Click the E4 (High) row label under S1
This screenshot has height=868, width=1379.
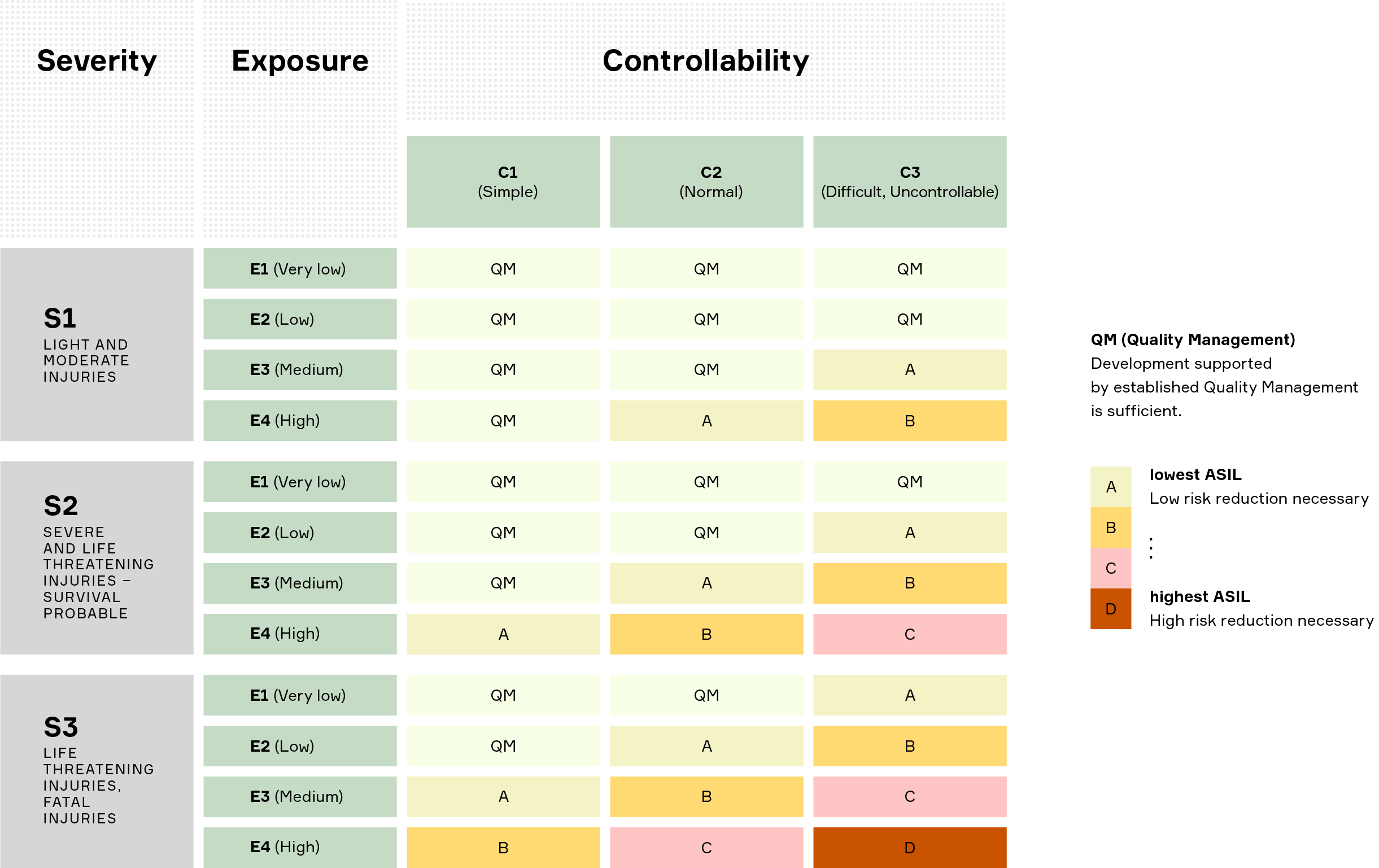click(299, 420)
